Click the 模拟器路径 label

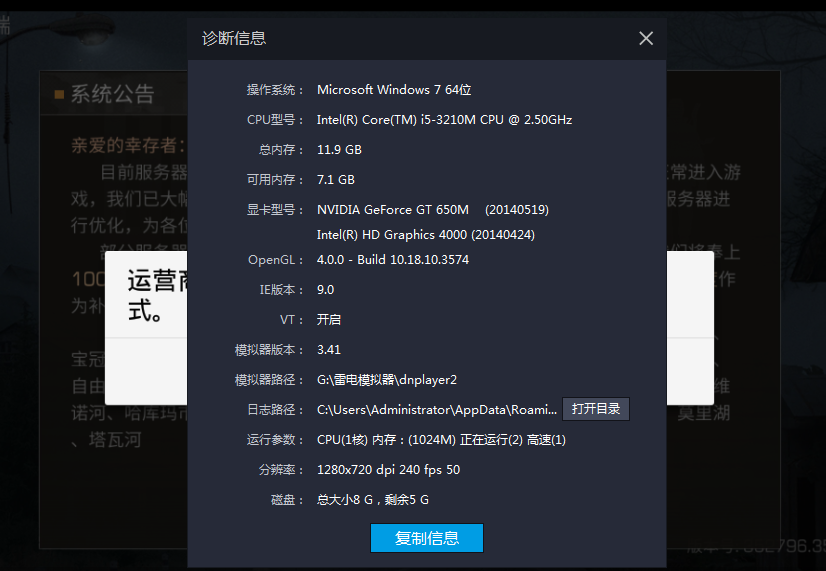coord(269,380)
